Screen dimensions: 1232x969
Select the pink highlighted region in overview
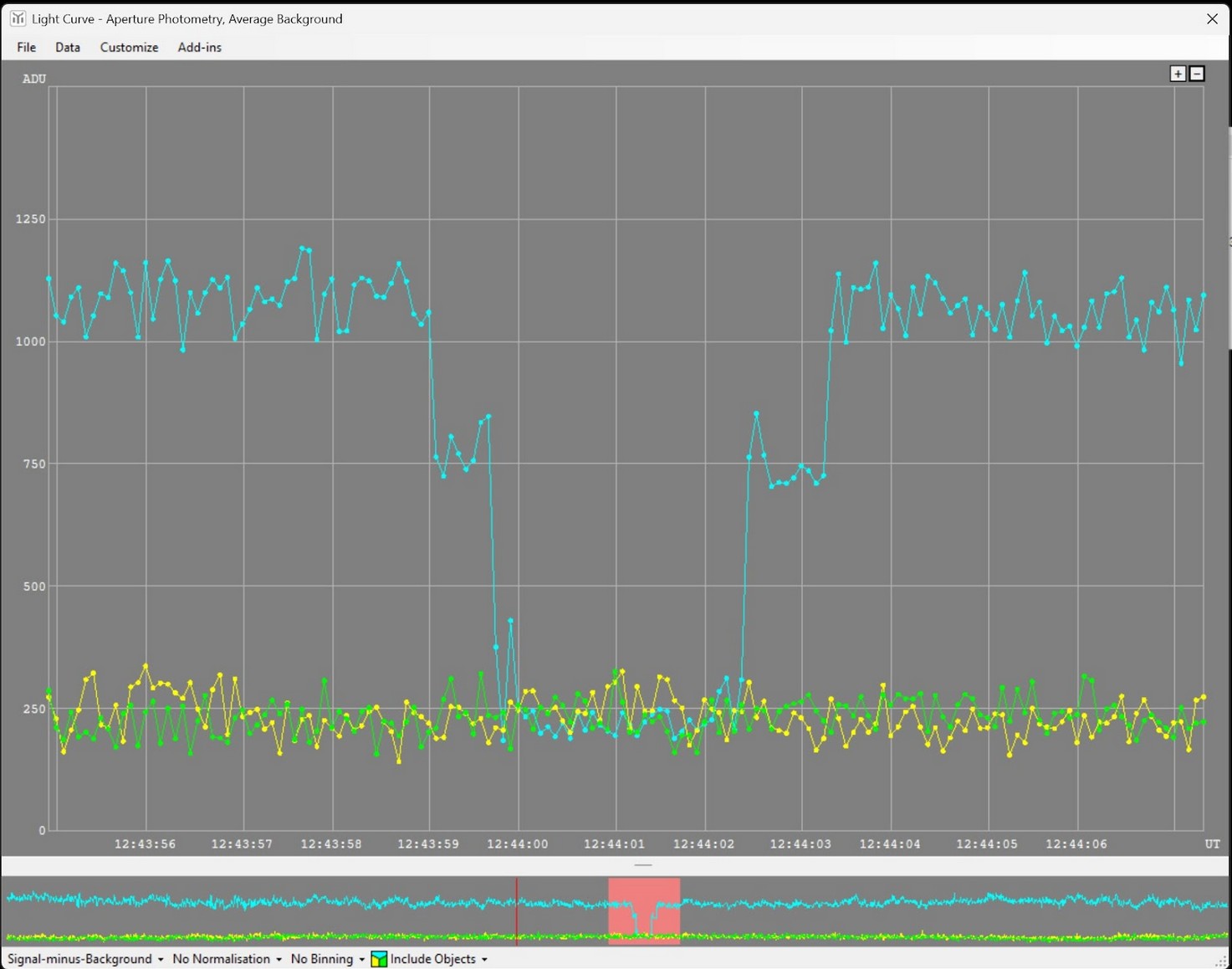point(644,910)
